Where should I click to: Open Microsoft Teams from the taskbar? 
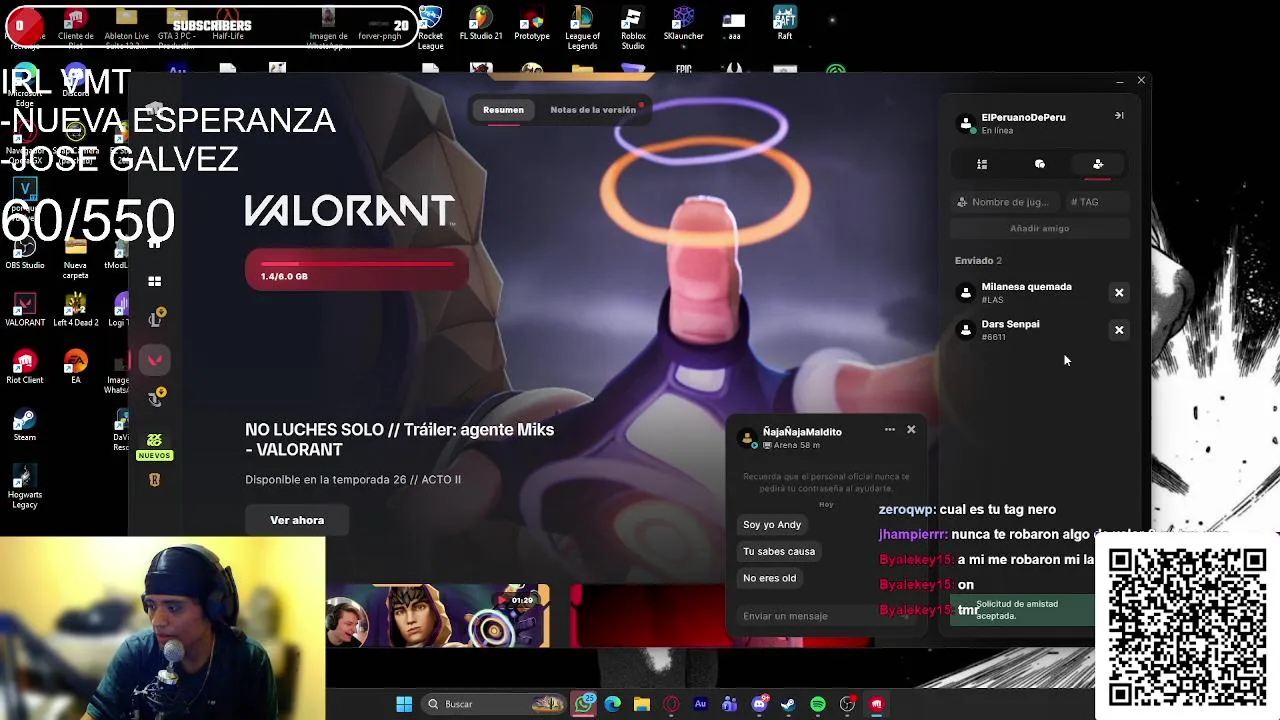(x=730, y=704)
